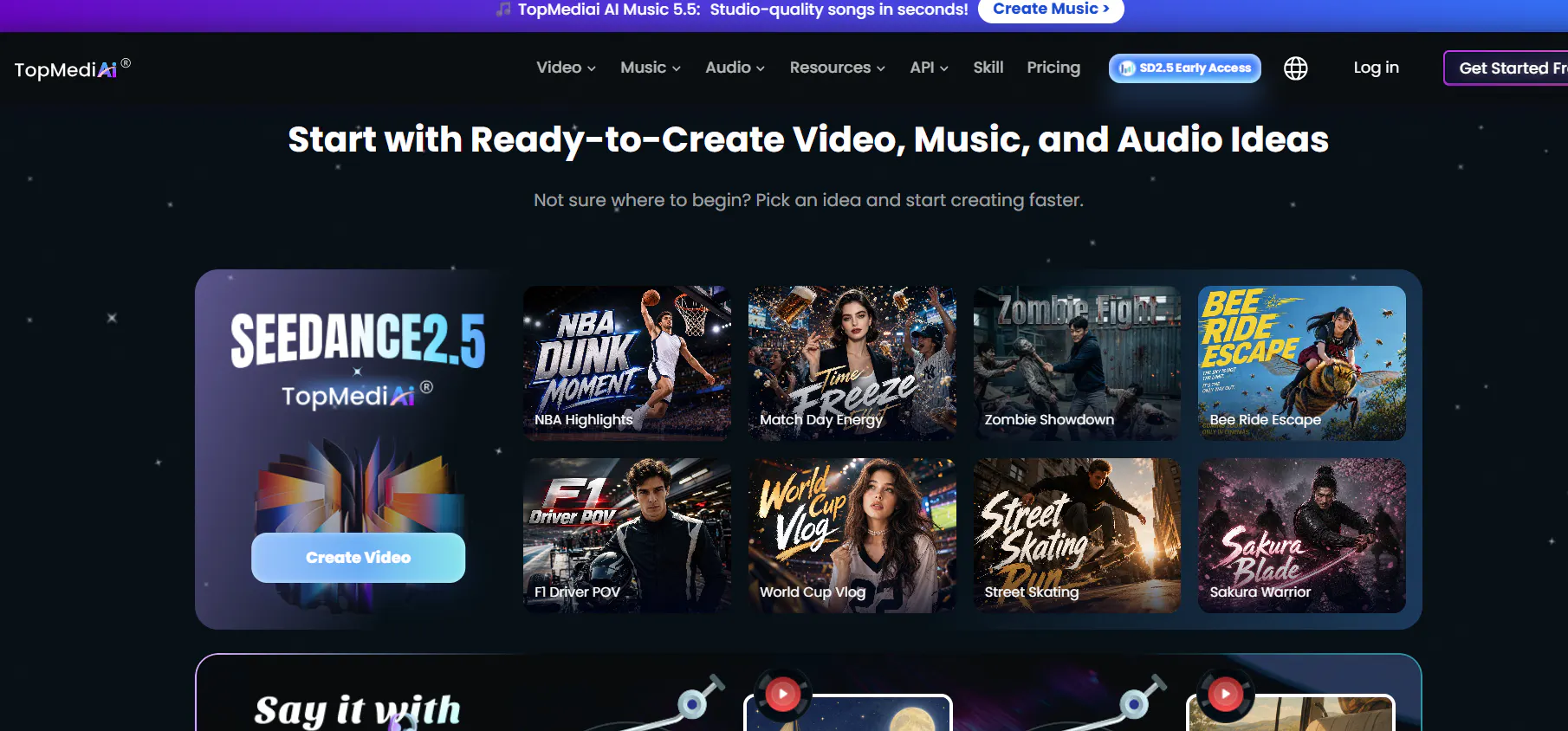
Task: Click the SEEDANCE2.5 banner title
Action: pos(358,340)
